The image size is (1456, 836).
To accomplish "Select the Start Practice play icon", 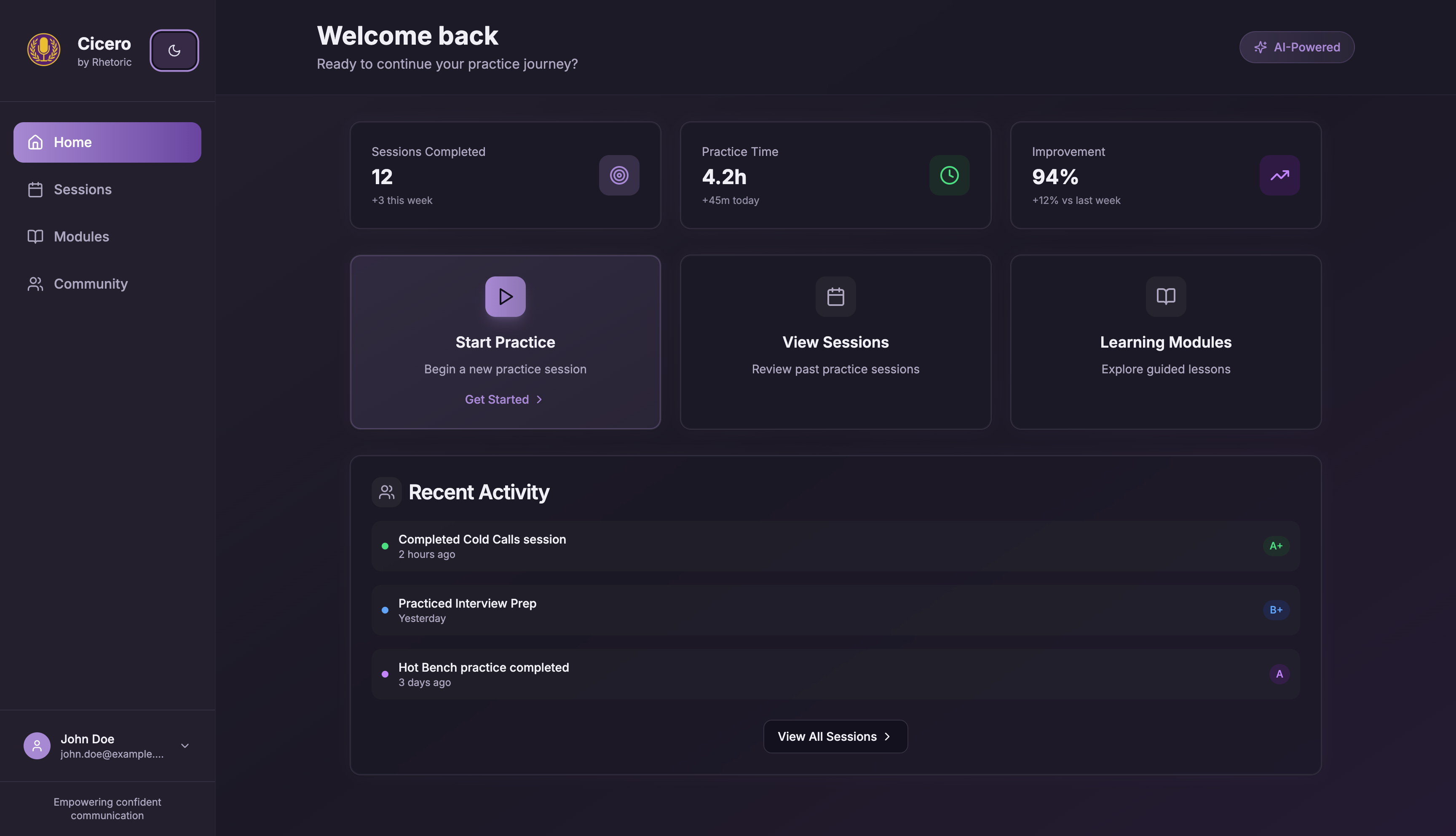I will tap(505, 296).
